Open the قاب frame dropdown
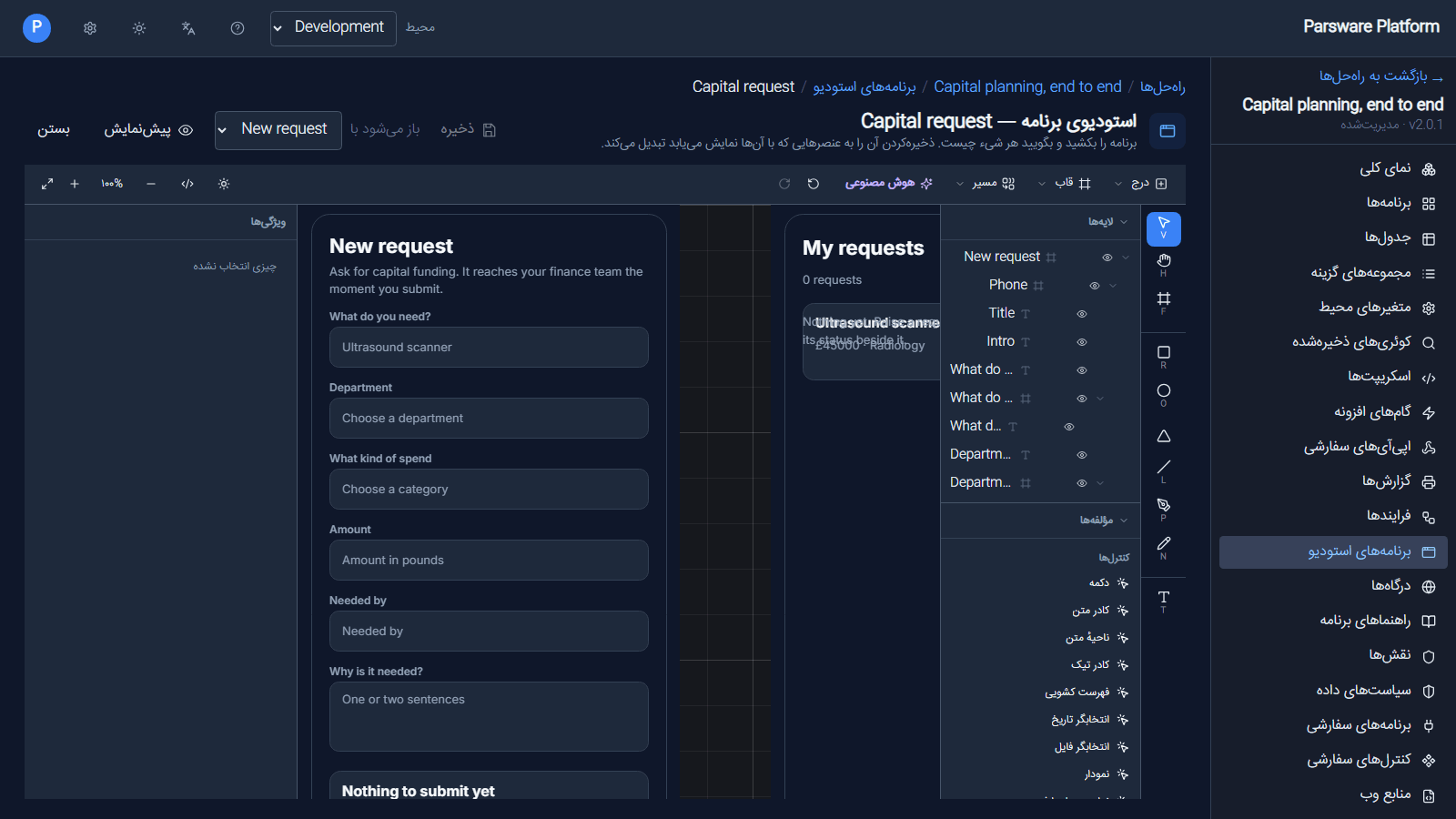The height and width of the screenshot is (819, 1456). tap(1065, 184)
